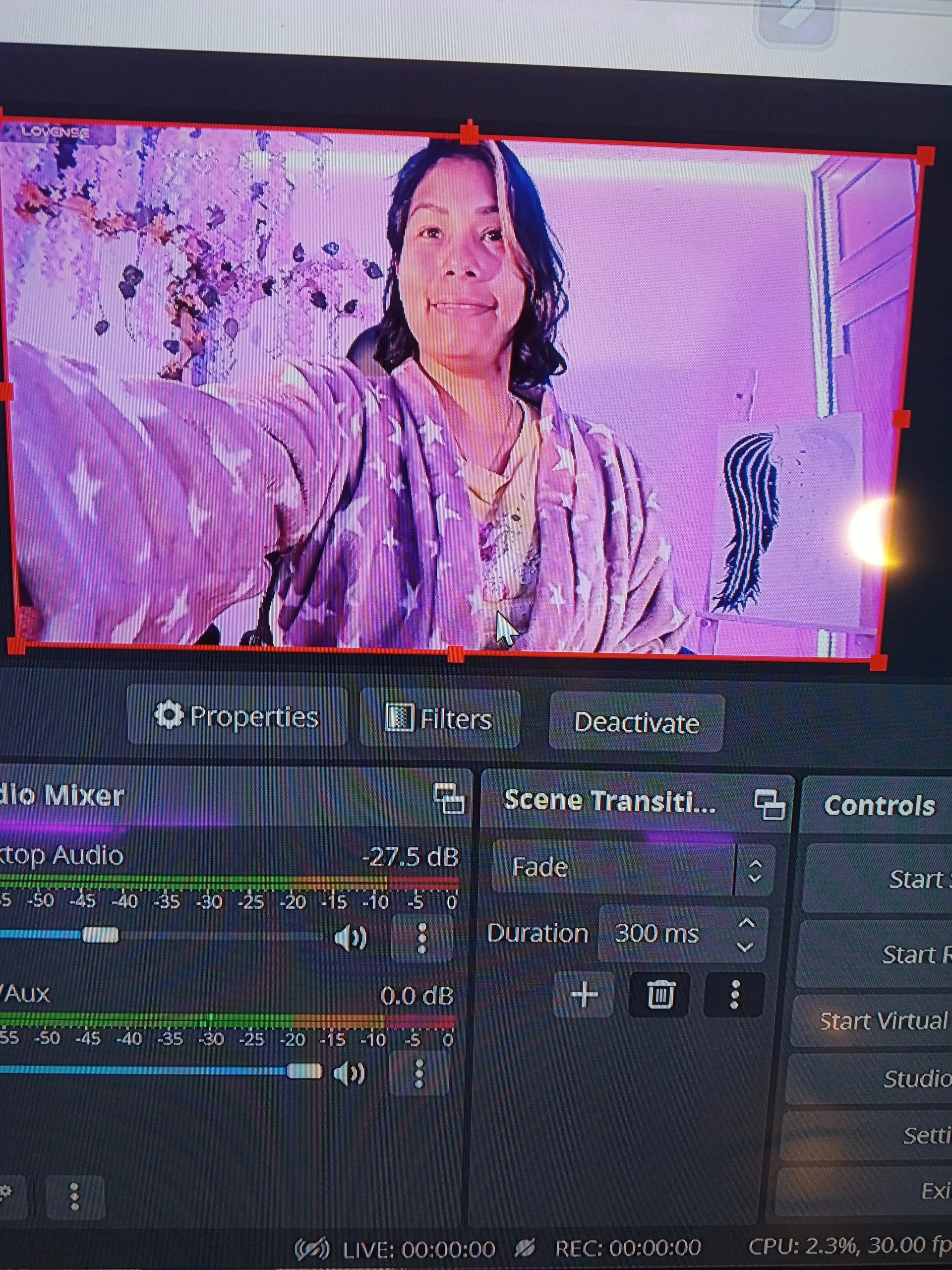Mute the Mic/Aux speaker icon

349,1073
